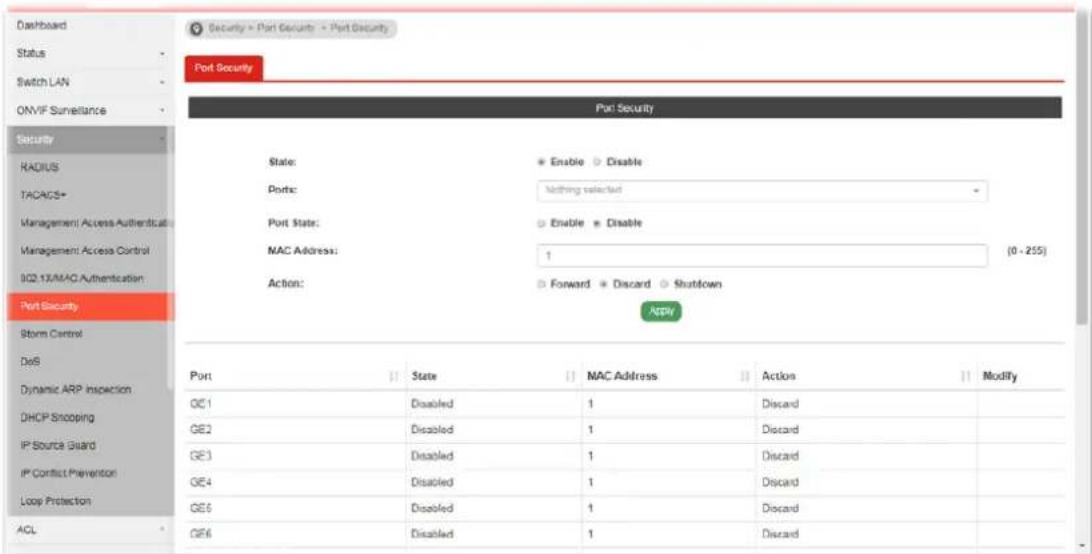Screen dimensions: 1092x554
Task: Select Port Security in sidebar
Action: click(91, 307)
